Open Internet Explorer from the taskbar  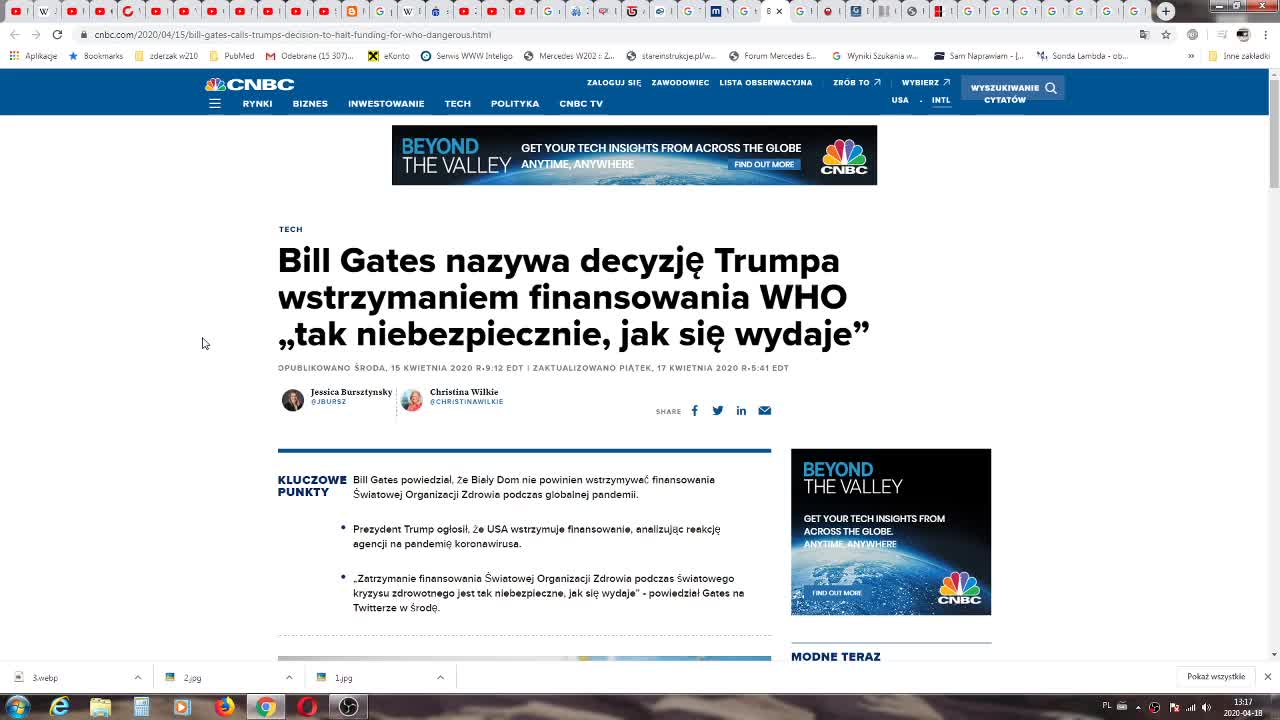[60, 707]
